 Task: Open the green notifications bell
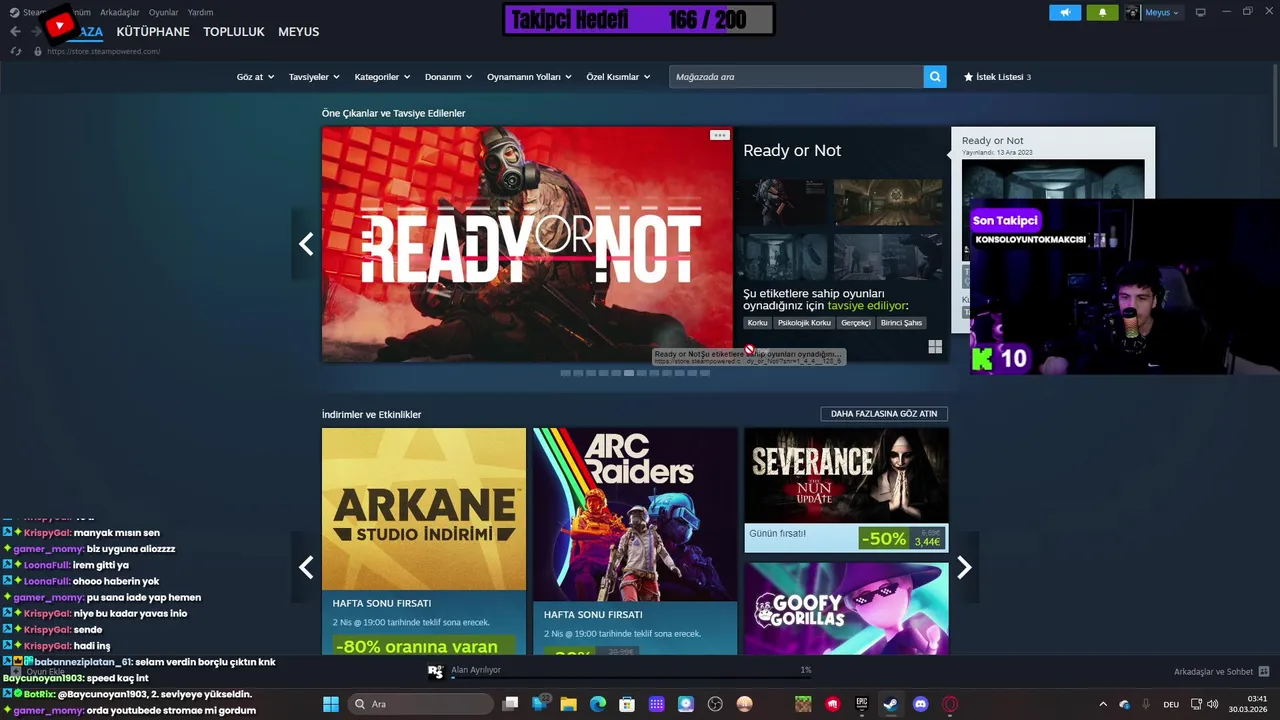pyautogui.click(x=1102, y=13)
